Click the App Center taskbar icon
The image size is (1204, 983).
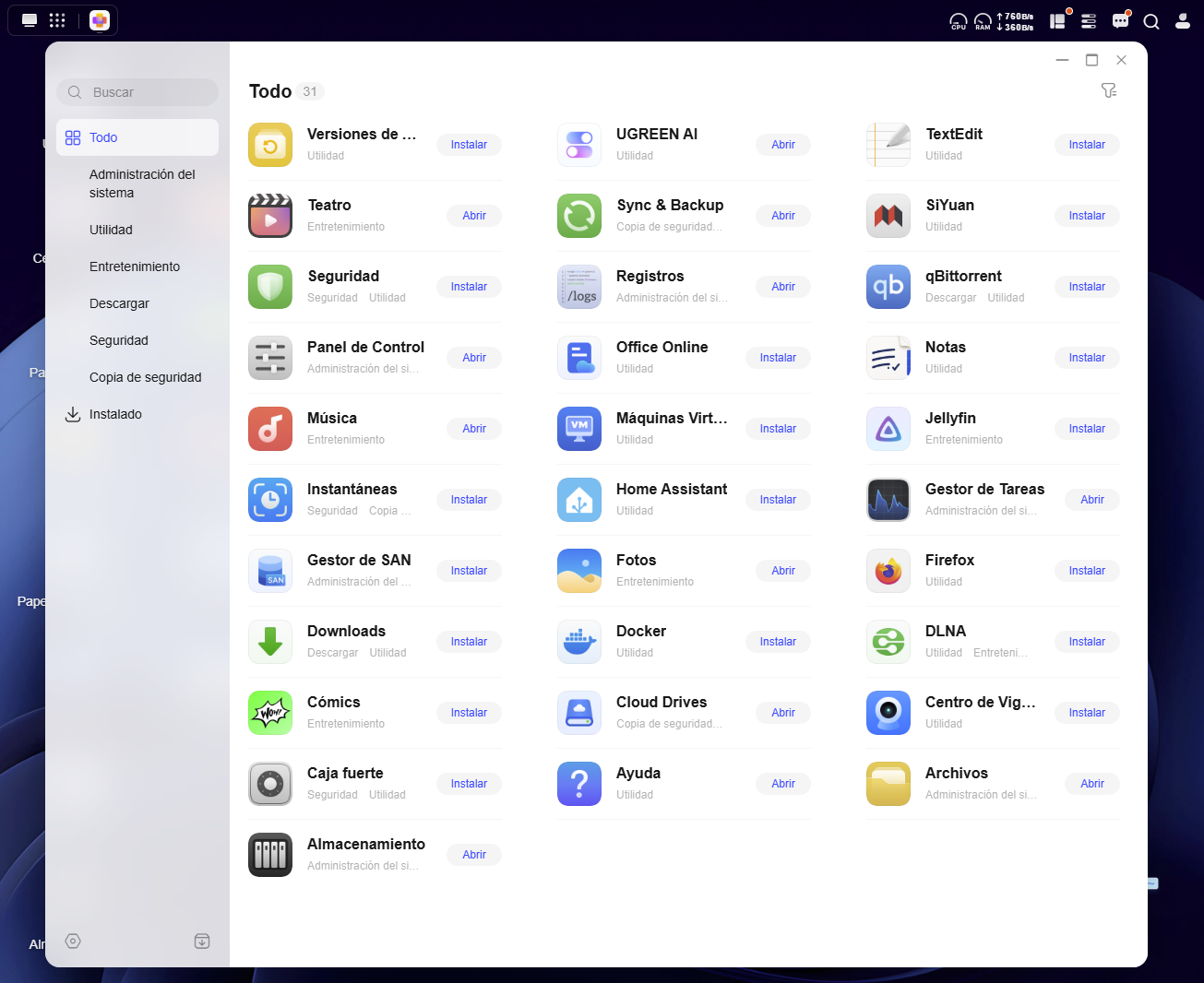(x=100, y=20)
